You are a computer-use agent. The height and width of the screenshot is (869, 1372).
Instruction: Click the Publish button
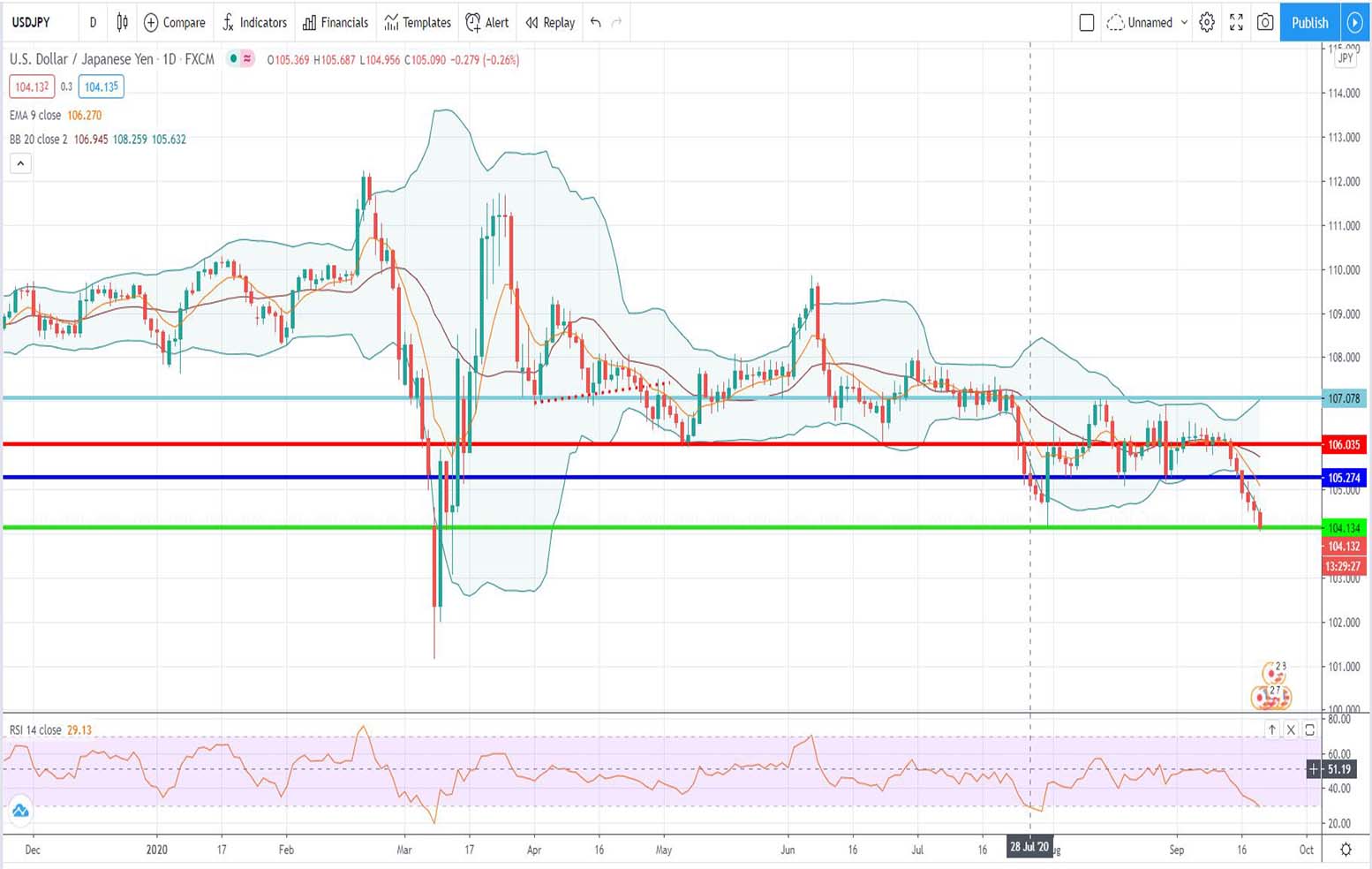click(x=1309, y=22)
